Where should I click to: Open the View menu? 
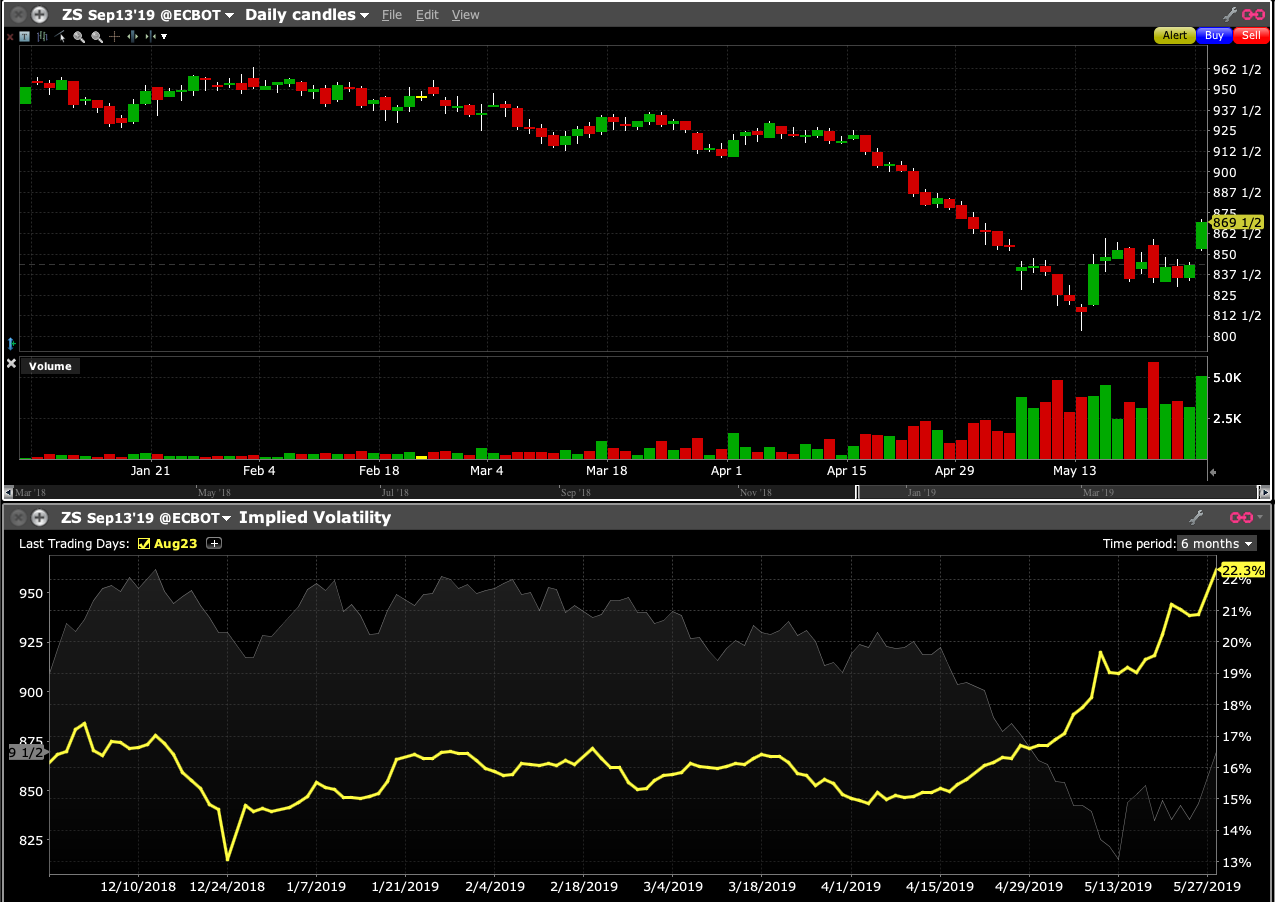click(465, 15)
